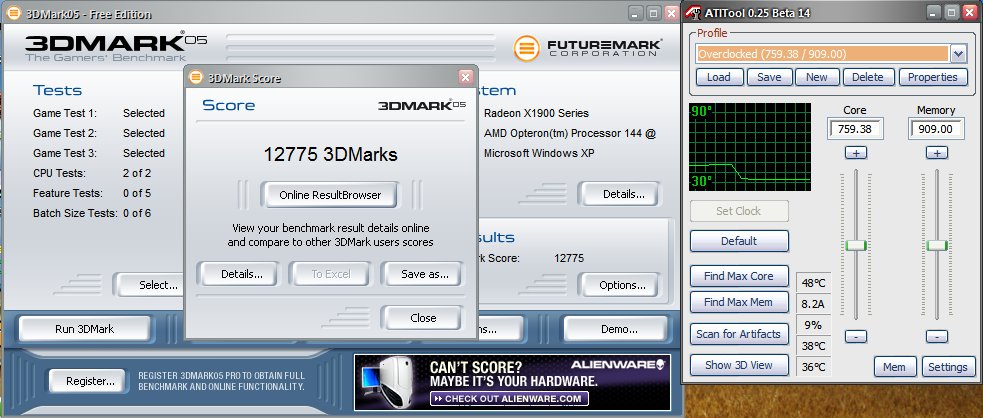The image size is (983, 418).
Task: Click the Core clock value field
Action: [x=856, y=130]
